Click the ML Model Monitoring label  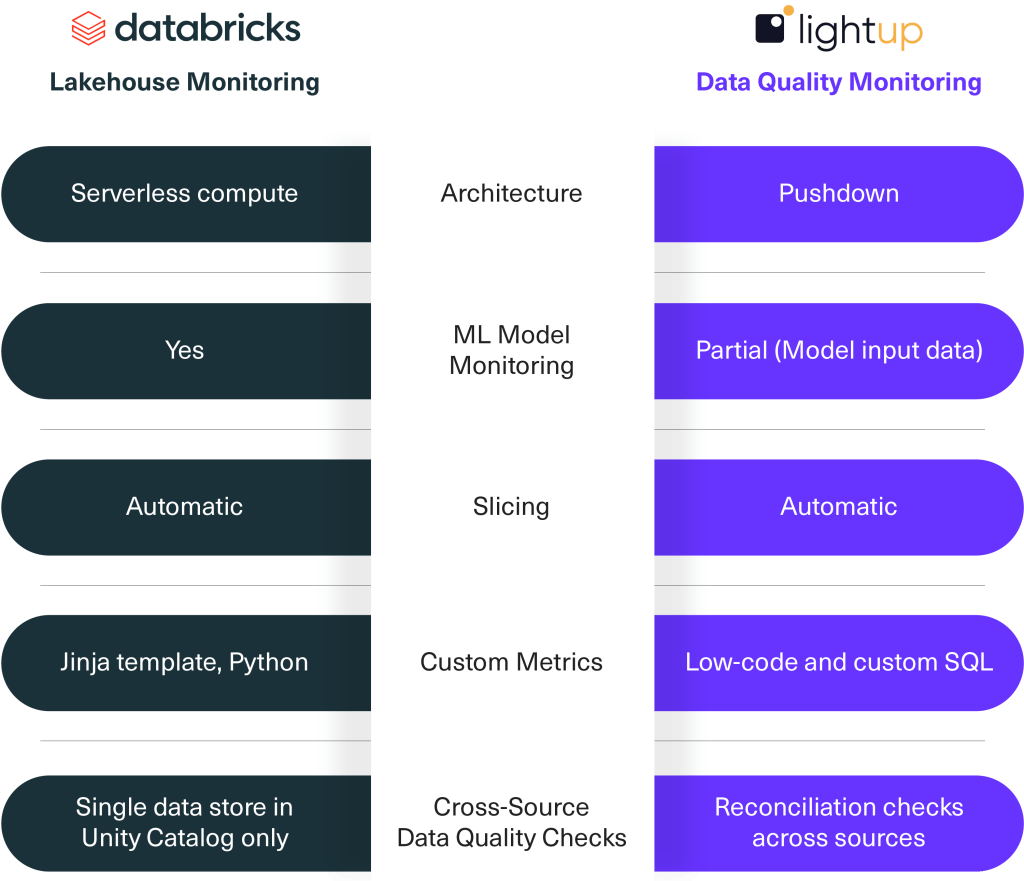[511, 351]
